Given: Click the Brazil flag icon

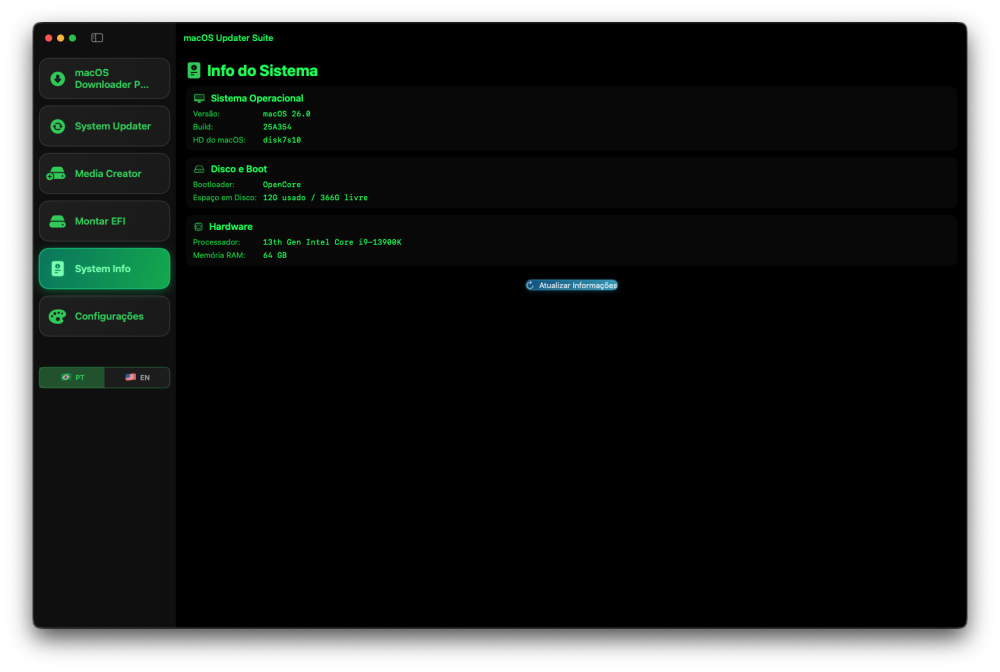Looking at the screenshot, I should coord(66,377).
